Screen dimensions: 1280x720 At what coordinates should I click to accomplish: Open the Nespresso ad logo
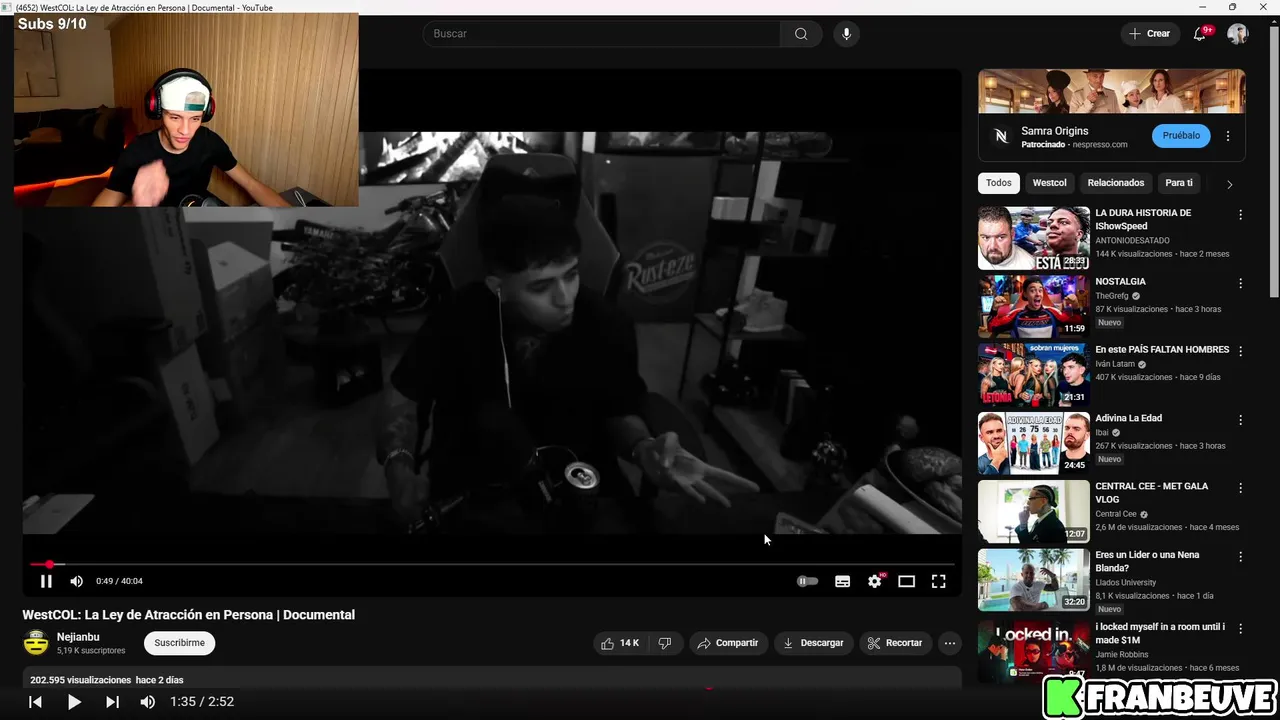1000,137
